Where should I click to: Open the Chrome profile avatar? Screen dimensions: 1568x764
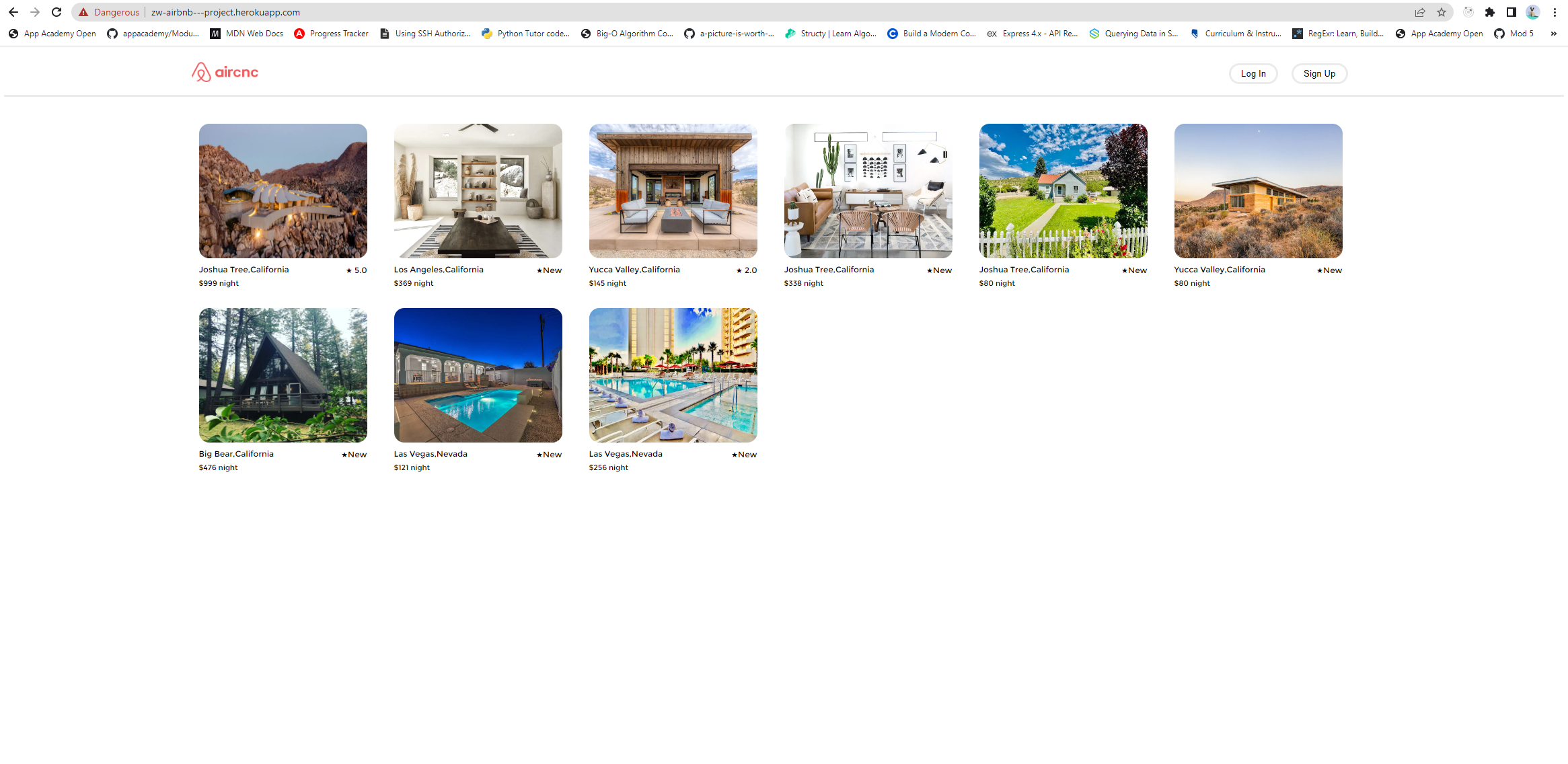coord(1532,12)
